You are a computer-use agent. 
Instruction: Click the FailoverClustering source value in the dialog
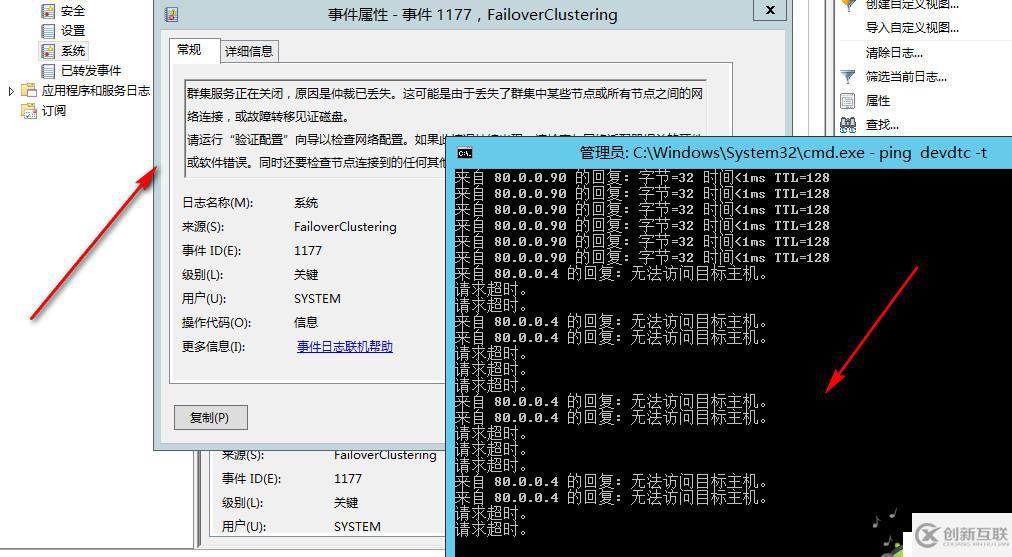[345, 227]
